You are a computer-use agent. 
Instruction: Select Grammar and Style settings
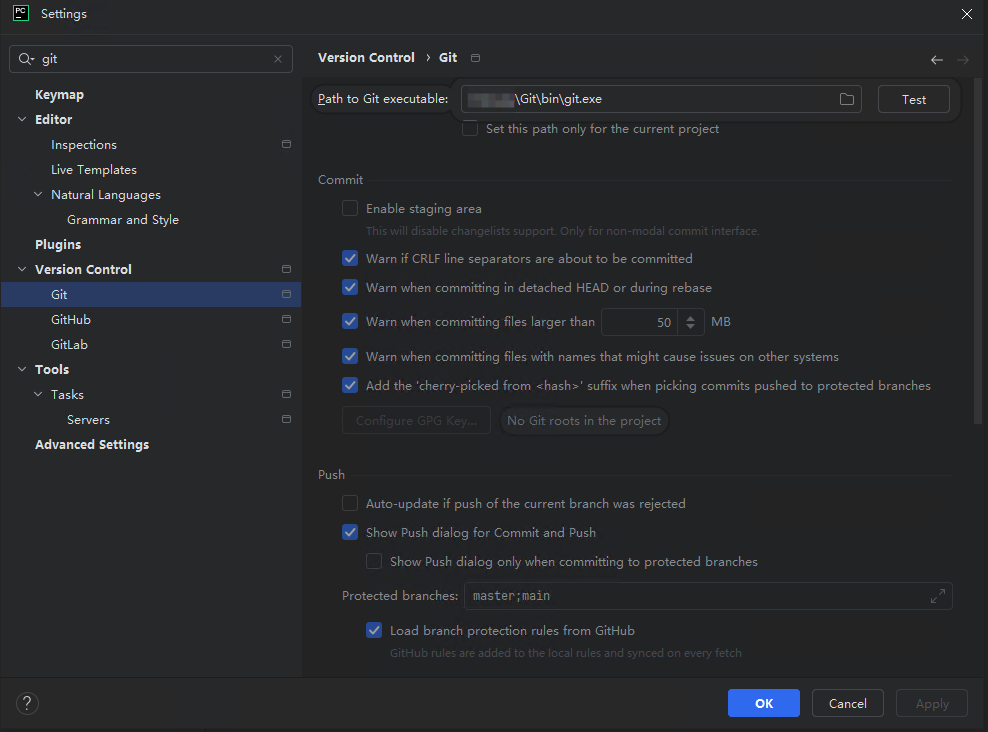click(x=123, y=220)
